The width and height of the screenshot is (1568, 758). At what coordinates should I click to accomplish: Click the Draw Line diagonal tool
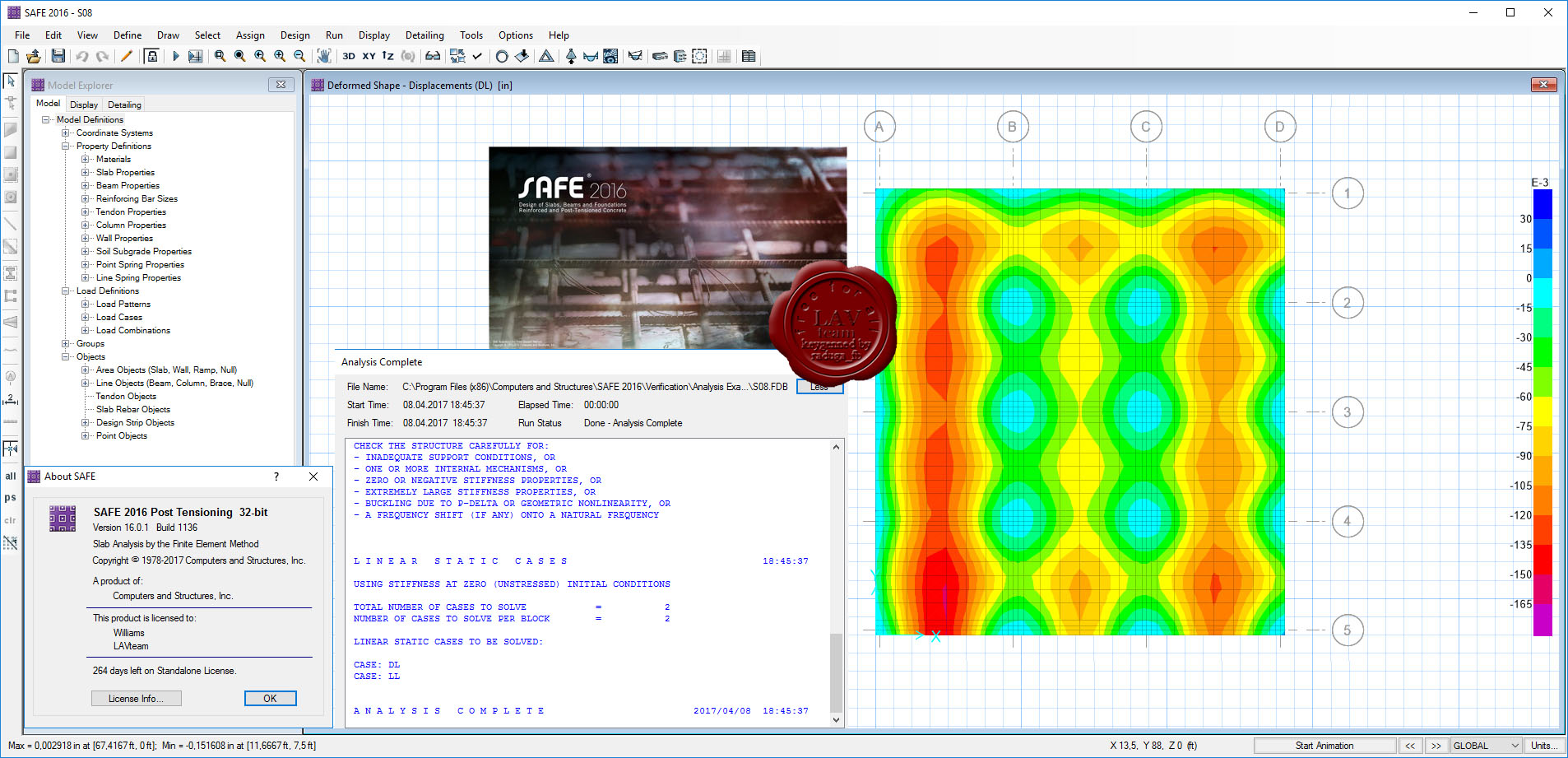point(11,223)
